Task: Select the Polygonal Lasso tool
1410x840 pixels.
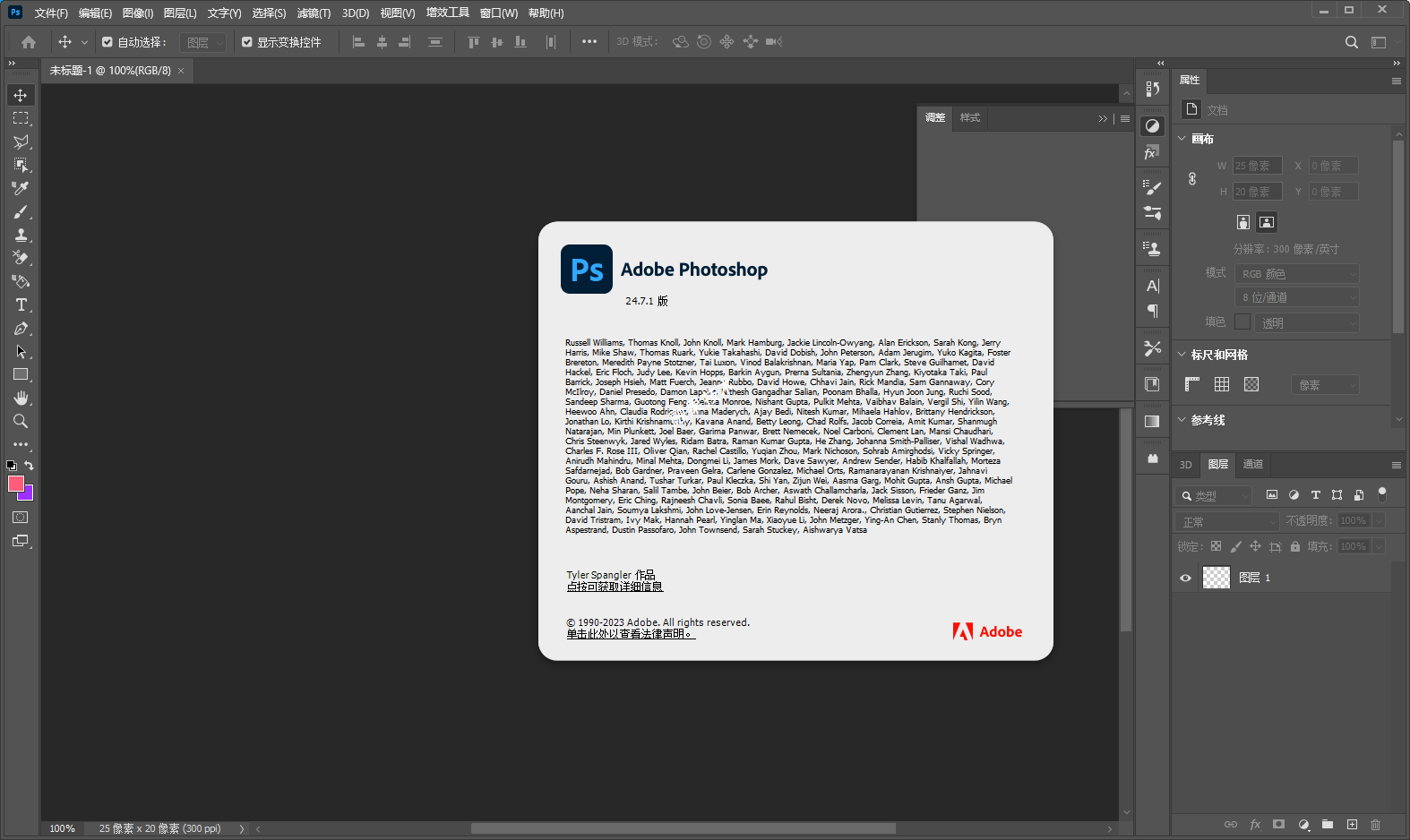Action: (x=21, y=141)
